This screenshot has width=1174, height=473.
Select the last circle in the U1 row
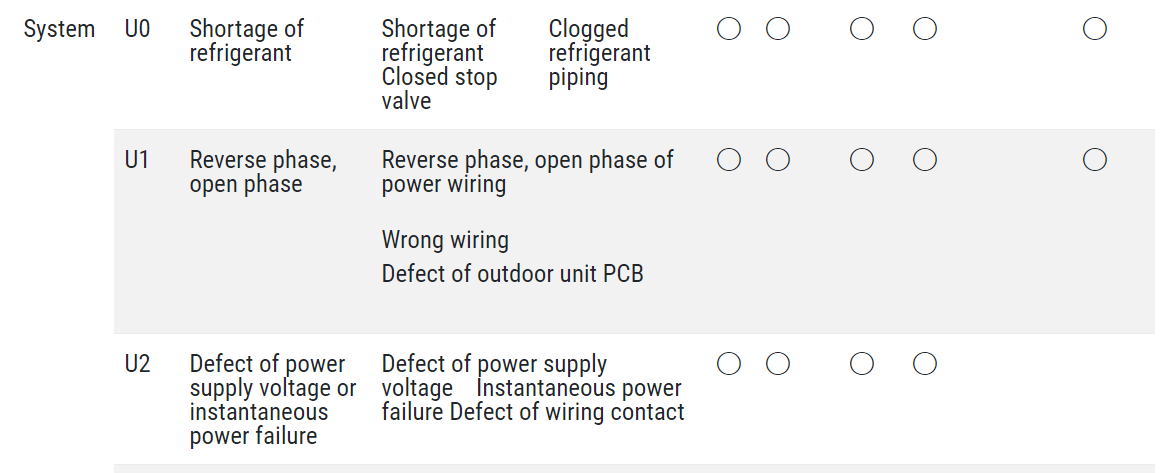point(1095,160)
